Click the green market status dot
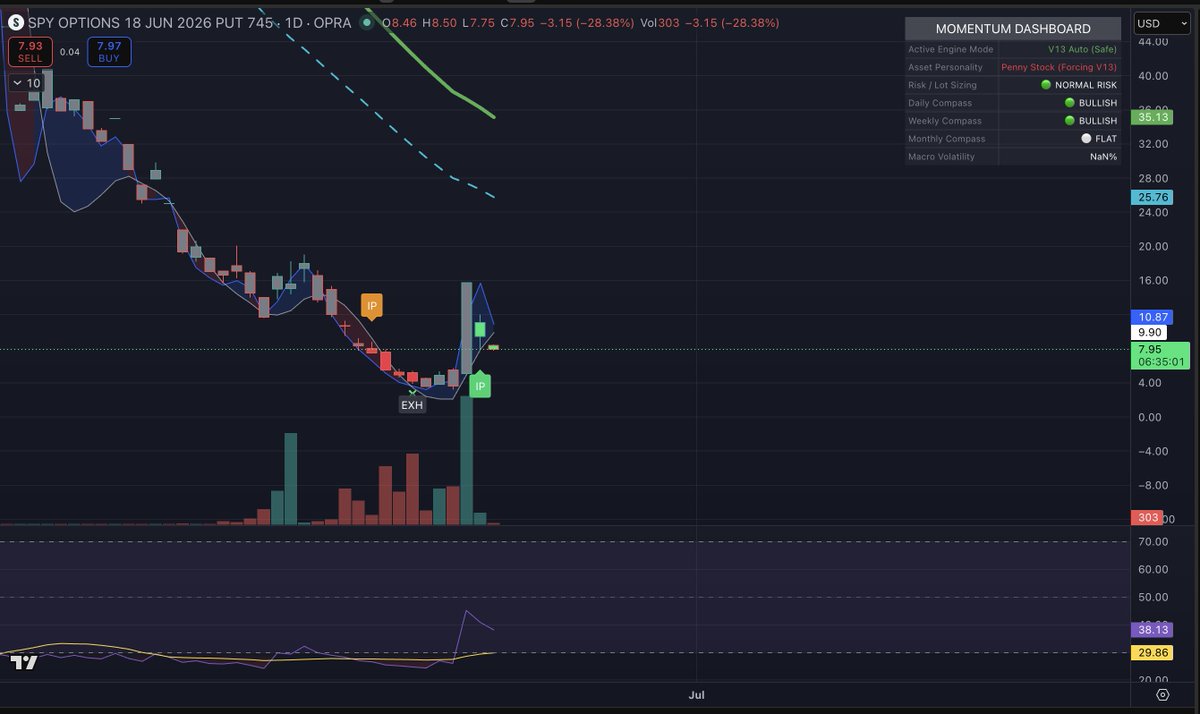The image size is (1200, 714). [x=368, y=22]
